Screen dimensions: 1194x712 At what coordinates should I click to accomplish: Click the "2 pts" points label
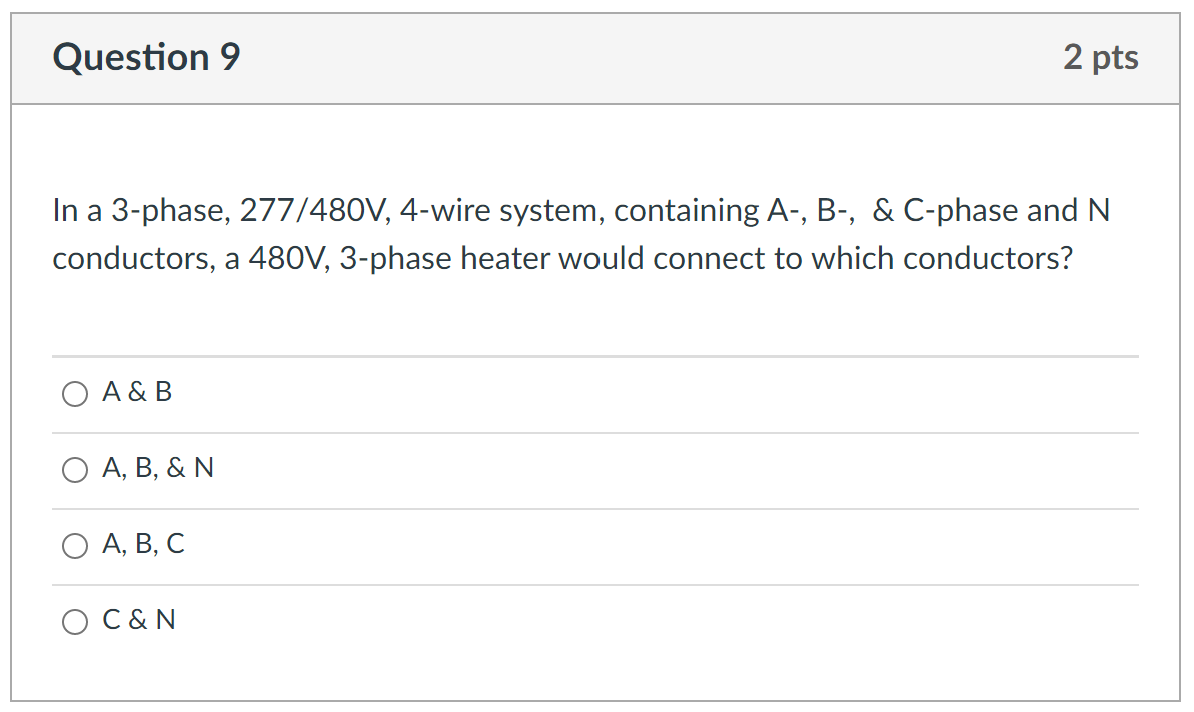1102,58
